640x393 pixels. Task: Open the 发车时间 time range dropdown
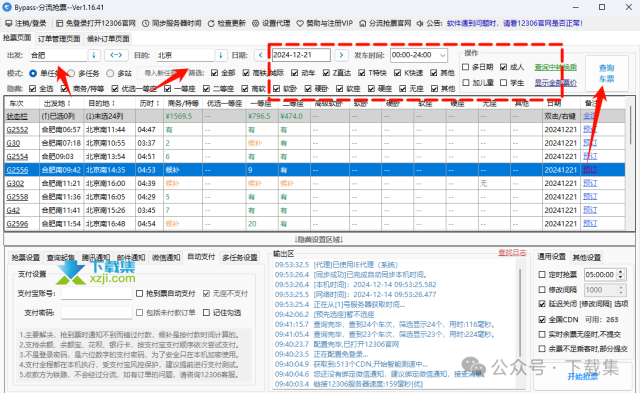pos(442,55)
